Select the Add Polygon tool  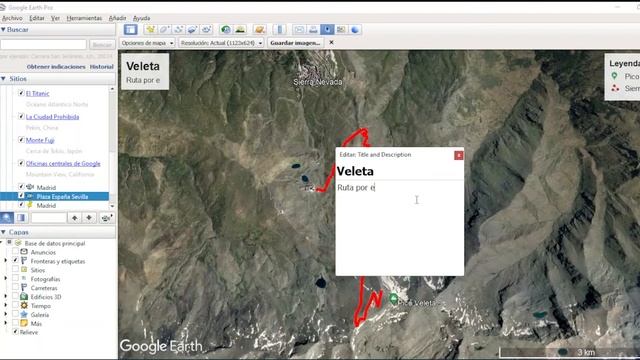164,29
